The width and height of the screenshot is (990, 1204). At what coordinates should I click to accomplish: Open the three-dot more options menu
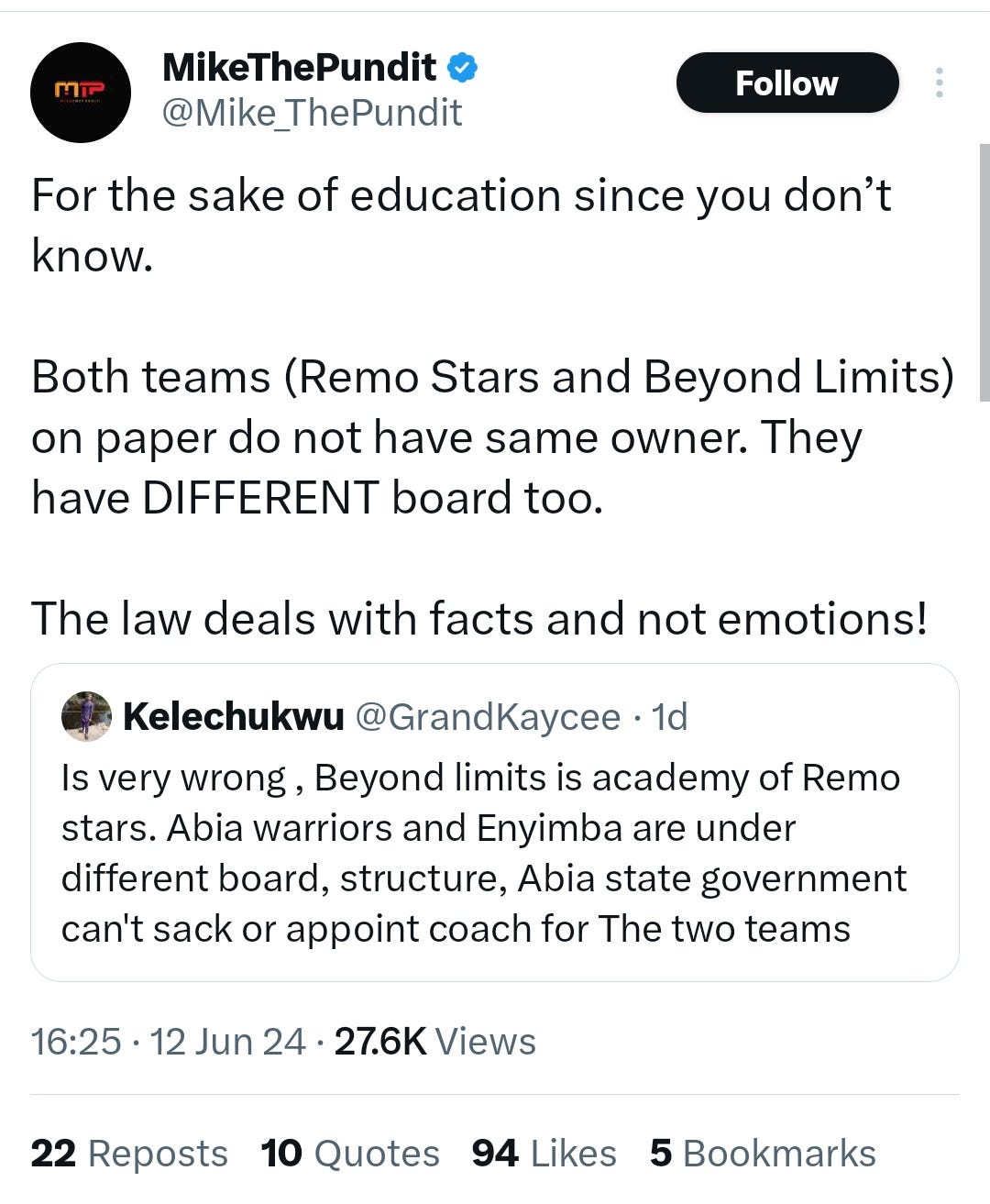pos(939,83)
